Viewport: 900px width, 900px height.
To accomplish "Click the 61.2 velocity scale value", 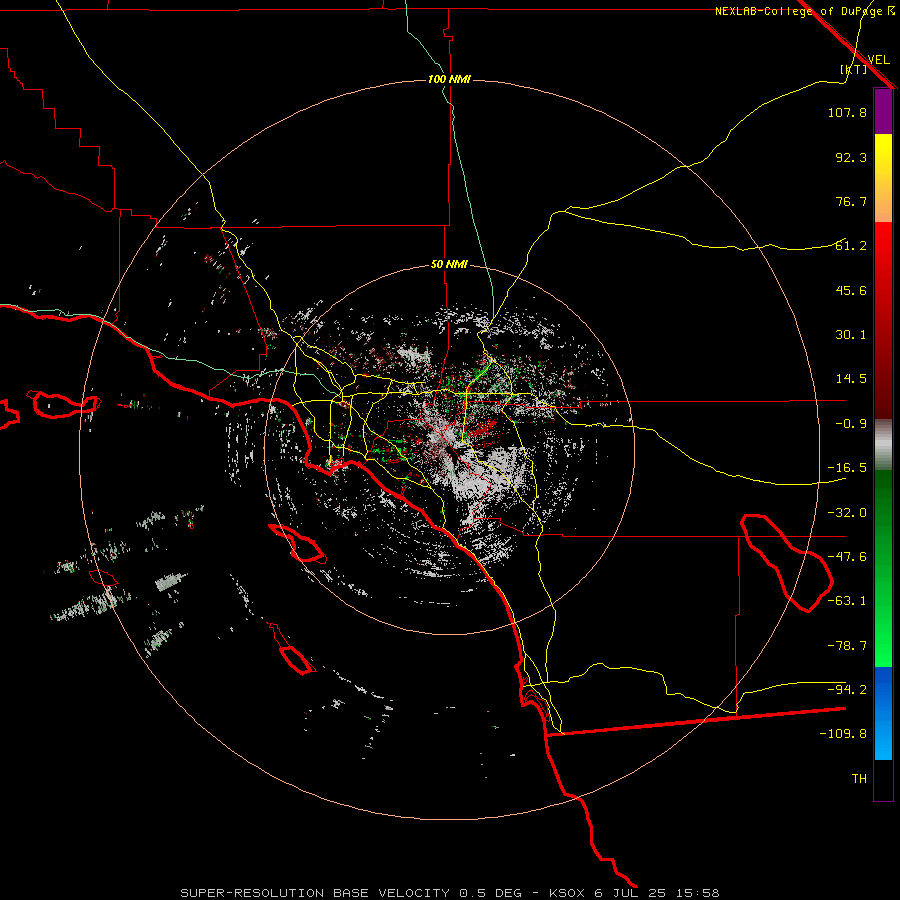I will click(851, 246).
